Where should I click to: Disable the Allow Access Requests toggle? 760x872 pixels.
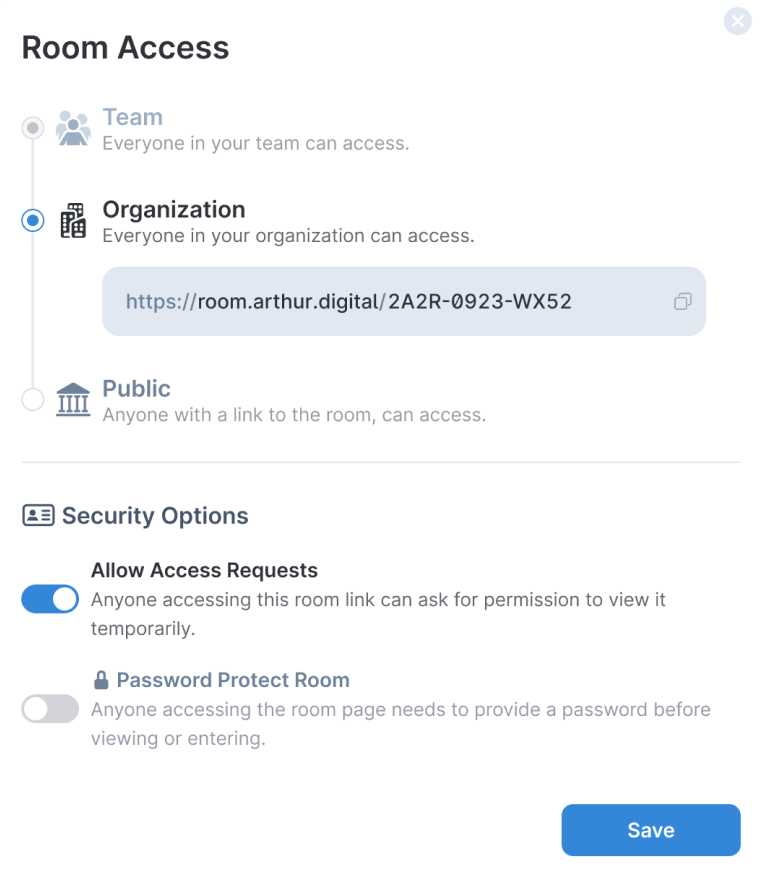[50, 599]
